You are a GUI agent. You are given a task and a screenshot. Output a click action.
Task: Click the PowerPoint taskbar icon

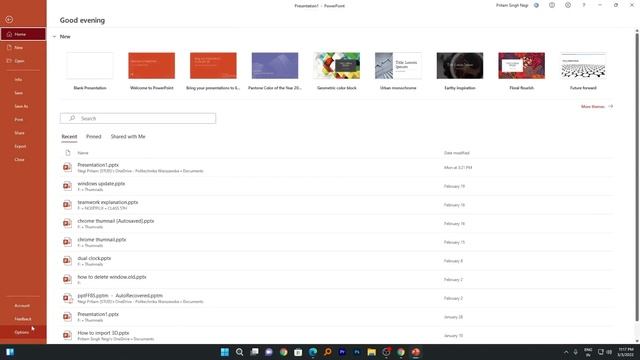[416, 352]
